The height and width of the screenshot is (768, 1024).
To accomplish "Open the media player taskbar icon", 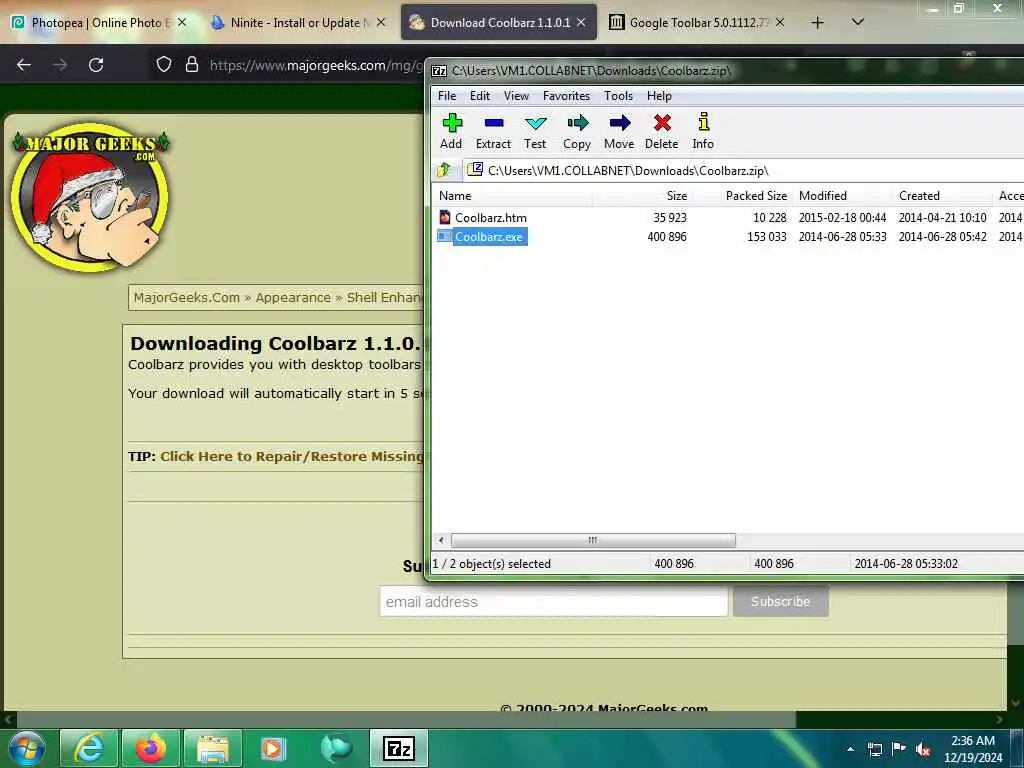I will (x=272, y=748).
